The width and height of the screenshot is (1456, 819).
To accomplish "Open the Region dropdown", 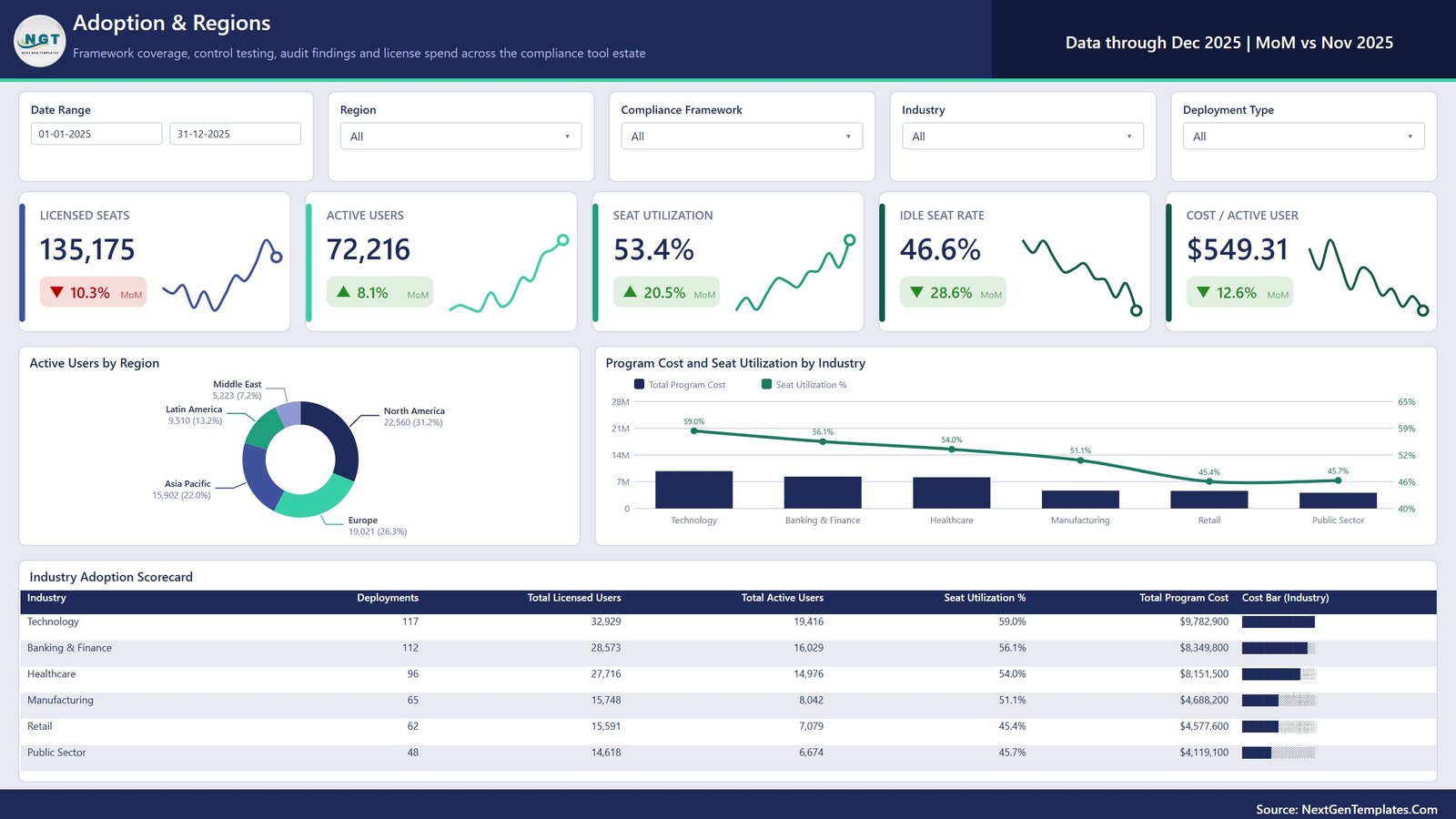I will [460, 136].
